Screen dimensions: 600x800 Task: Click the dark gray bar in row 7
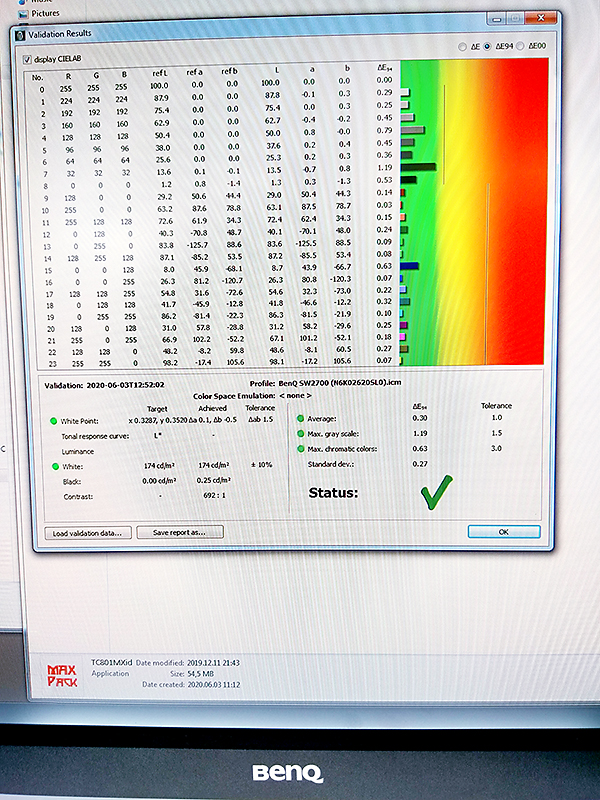[418, 167]
